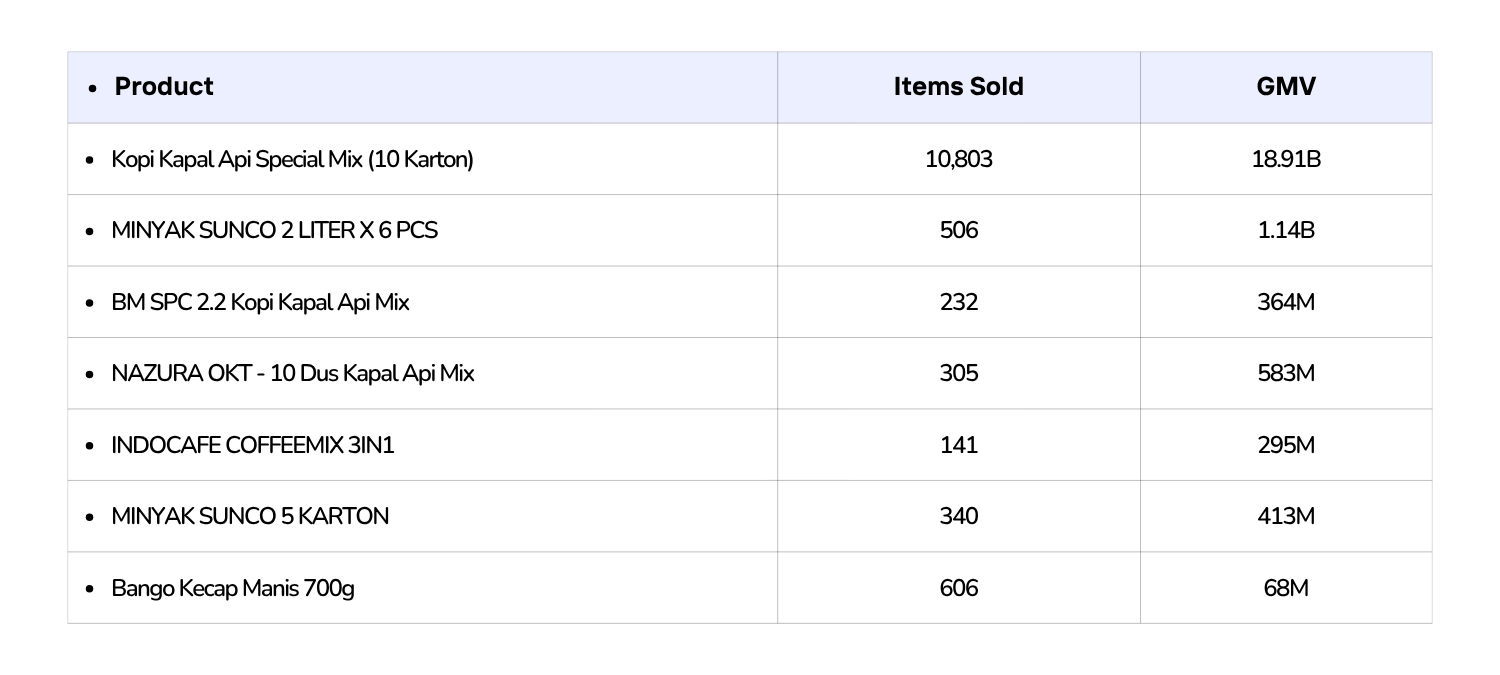1500x675 pixels.
Task: Select the 364M GMV value
Action: [1286, 302]
